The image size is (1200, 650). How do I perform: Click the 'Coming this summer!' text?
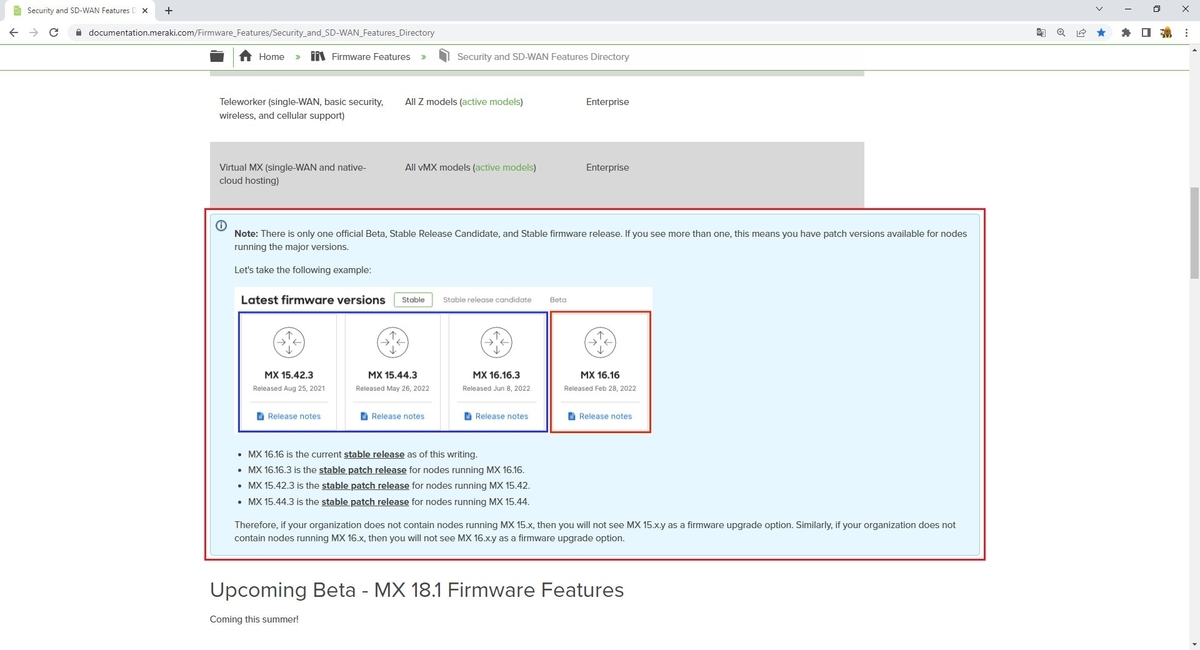point(254,619)
